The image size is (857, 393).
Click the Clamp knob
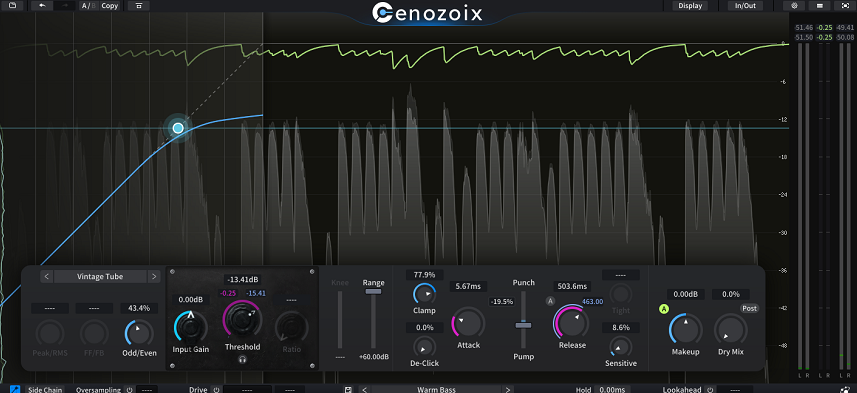[425, 294]
